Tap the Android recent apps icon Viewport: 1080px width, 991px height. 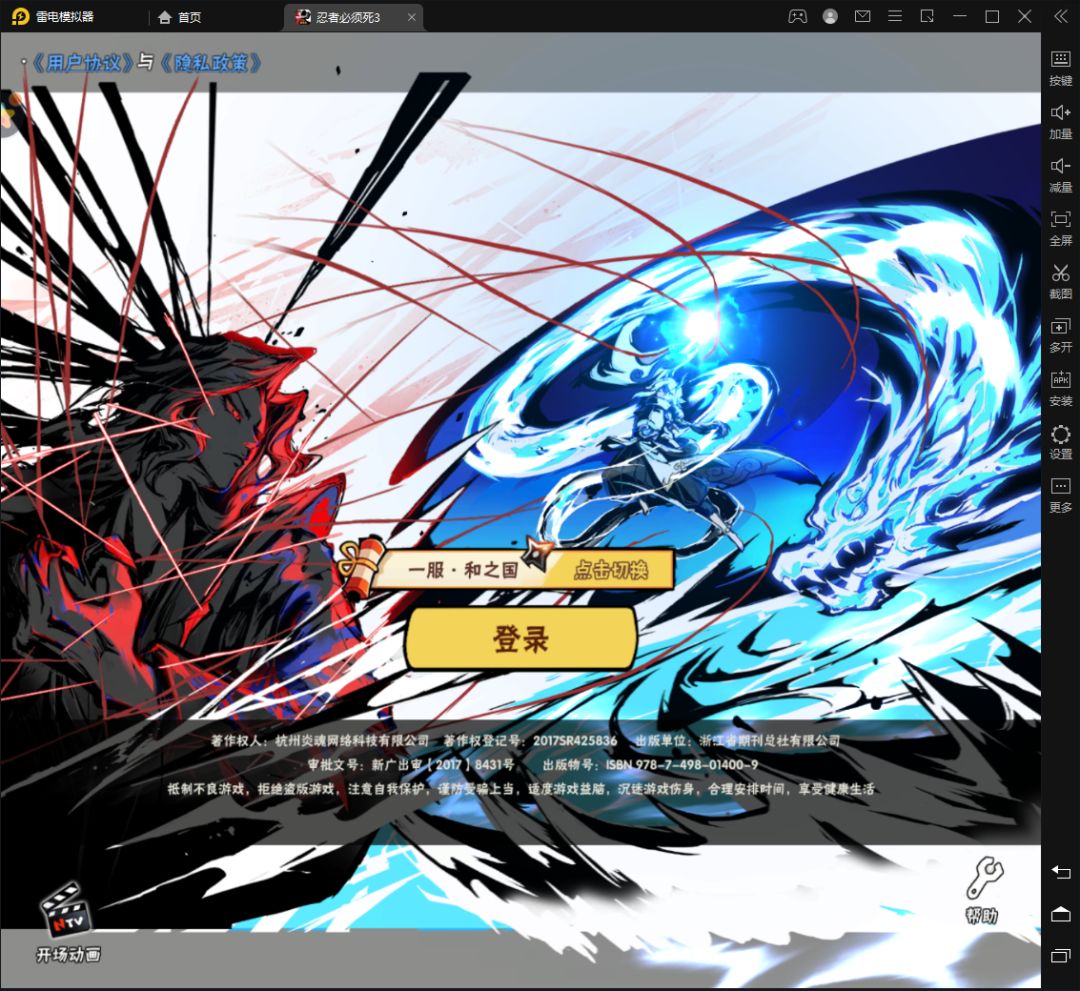pyautogui.click(x=1060, y=955)
